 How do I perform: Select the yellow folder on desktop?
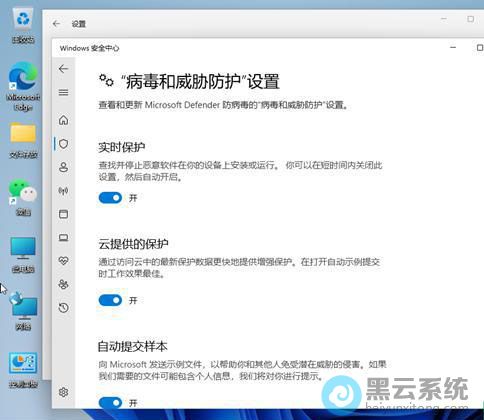(x=23, y=141)
